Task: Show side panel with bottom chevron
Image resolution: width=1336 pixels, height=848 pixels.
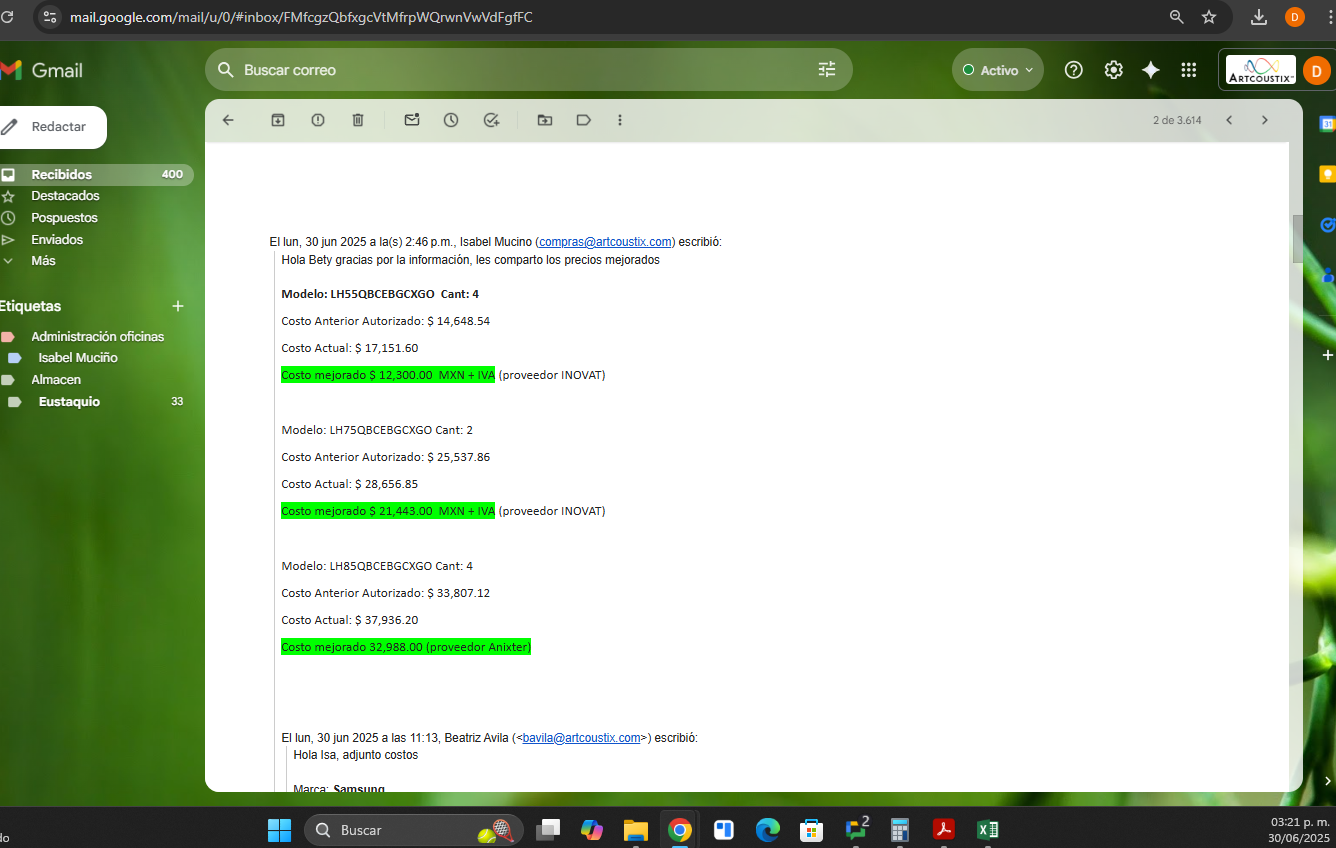Action: click(1327, 781)
